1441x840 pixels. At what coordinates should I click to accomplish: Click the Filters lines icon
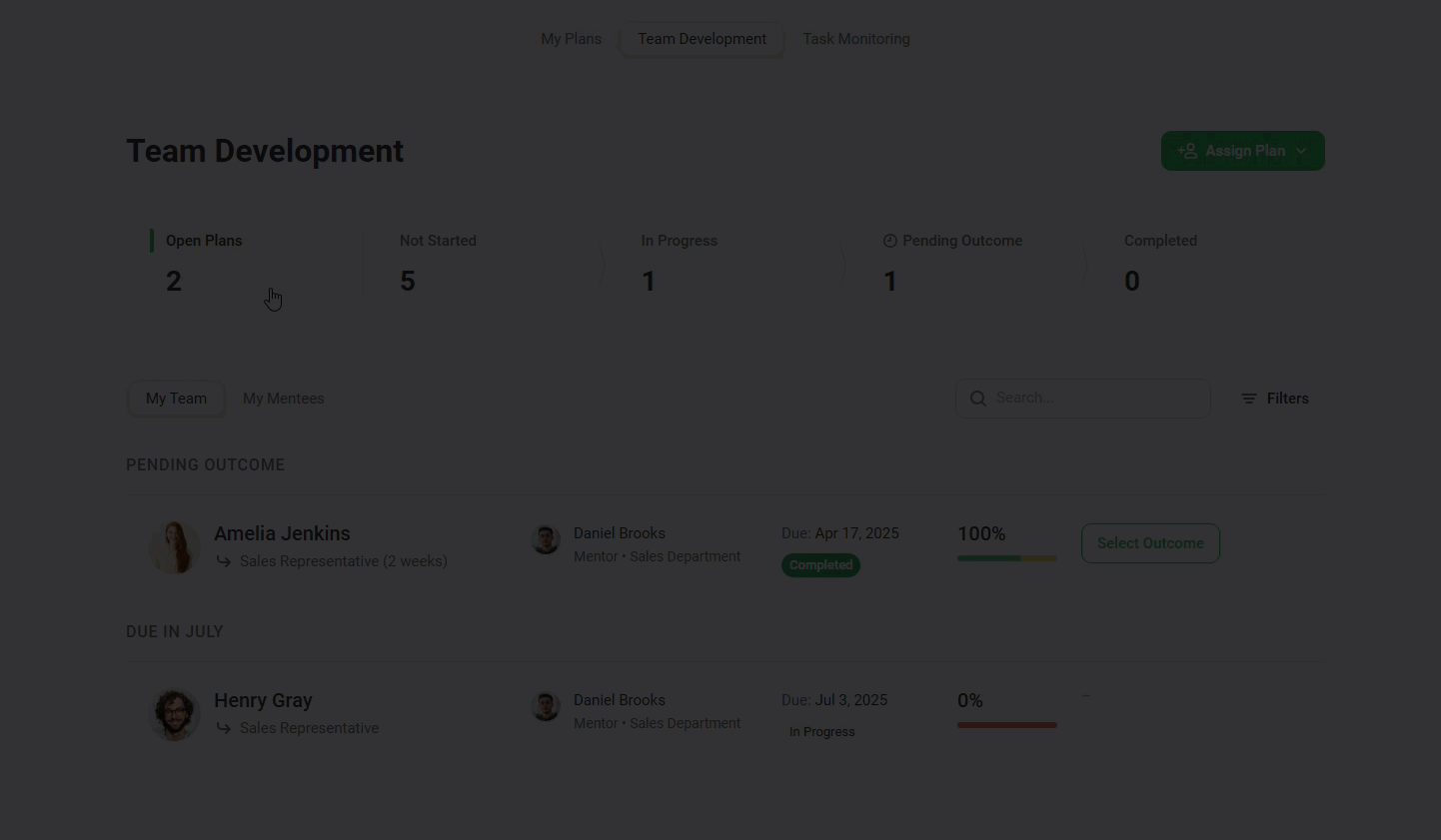click(x=1249, y=399)
